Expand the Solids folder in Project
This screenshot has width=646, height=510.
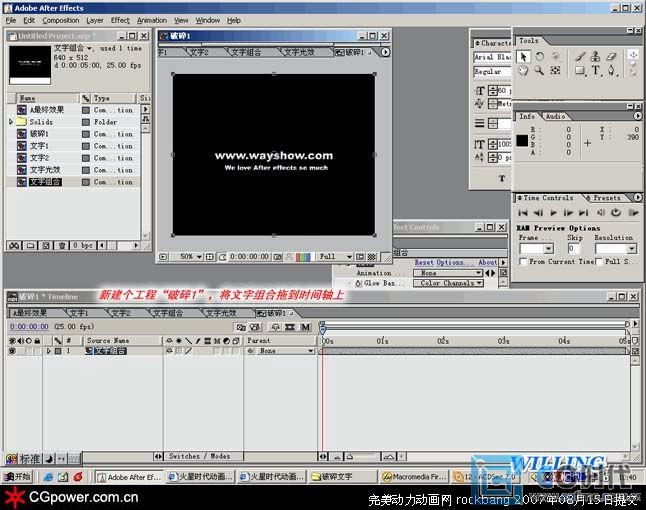11,122
